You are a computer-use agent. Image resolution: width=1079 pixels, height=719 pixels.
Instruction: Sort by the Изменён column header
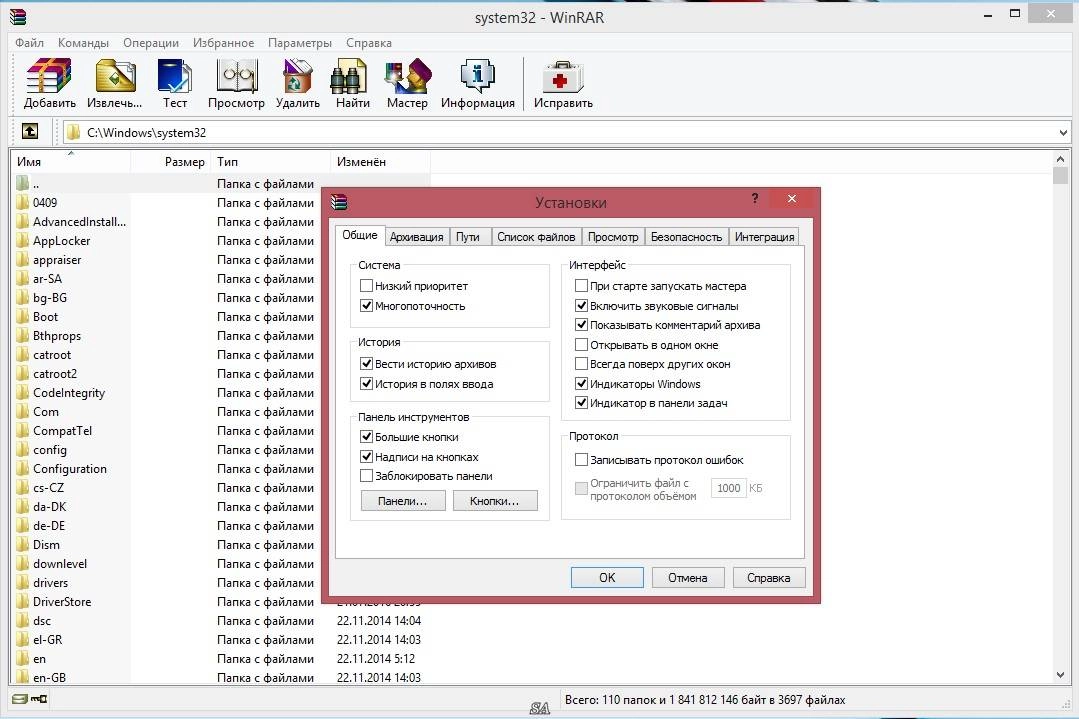click(380, 162)
